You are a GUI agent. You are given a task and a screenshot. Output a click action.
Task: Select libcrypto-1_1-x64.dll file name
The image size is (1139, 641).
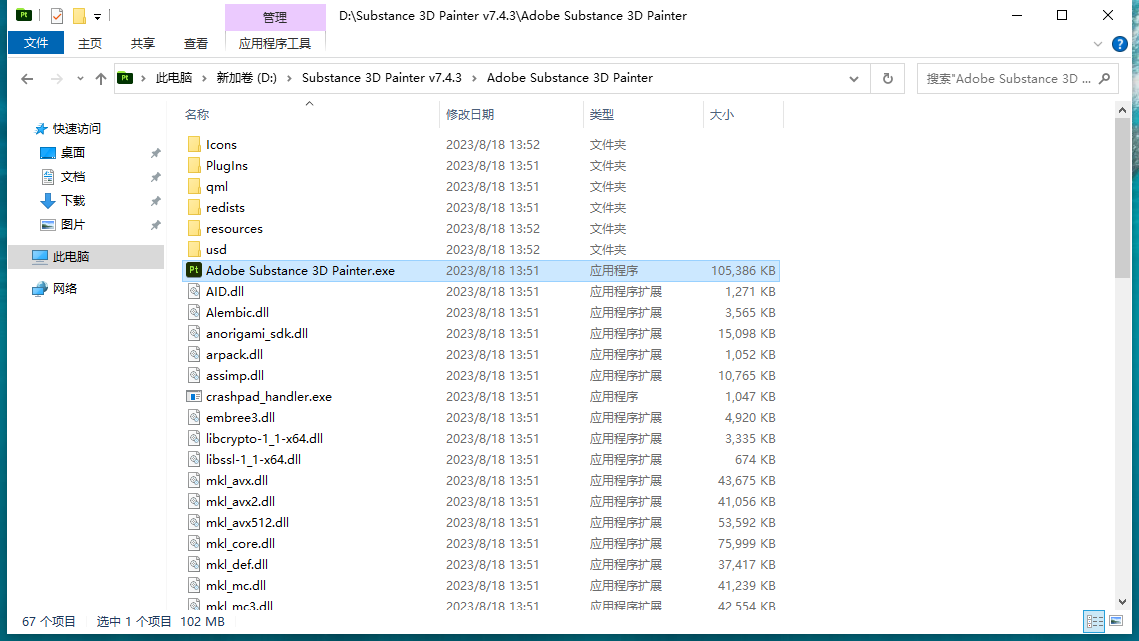coord(264,438)
